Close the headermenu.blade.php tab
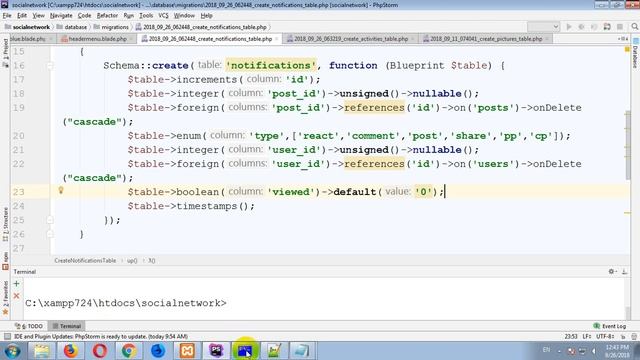This screenshot has width=640, height=360. (131, 39)
